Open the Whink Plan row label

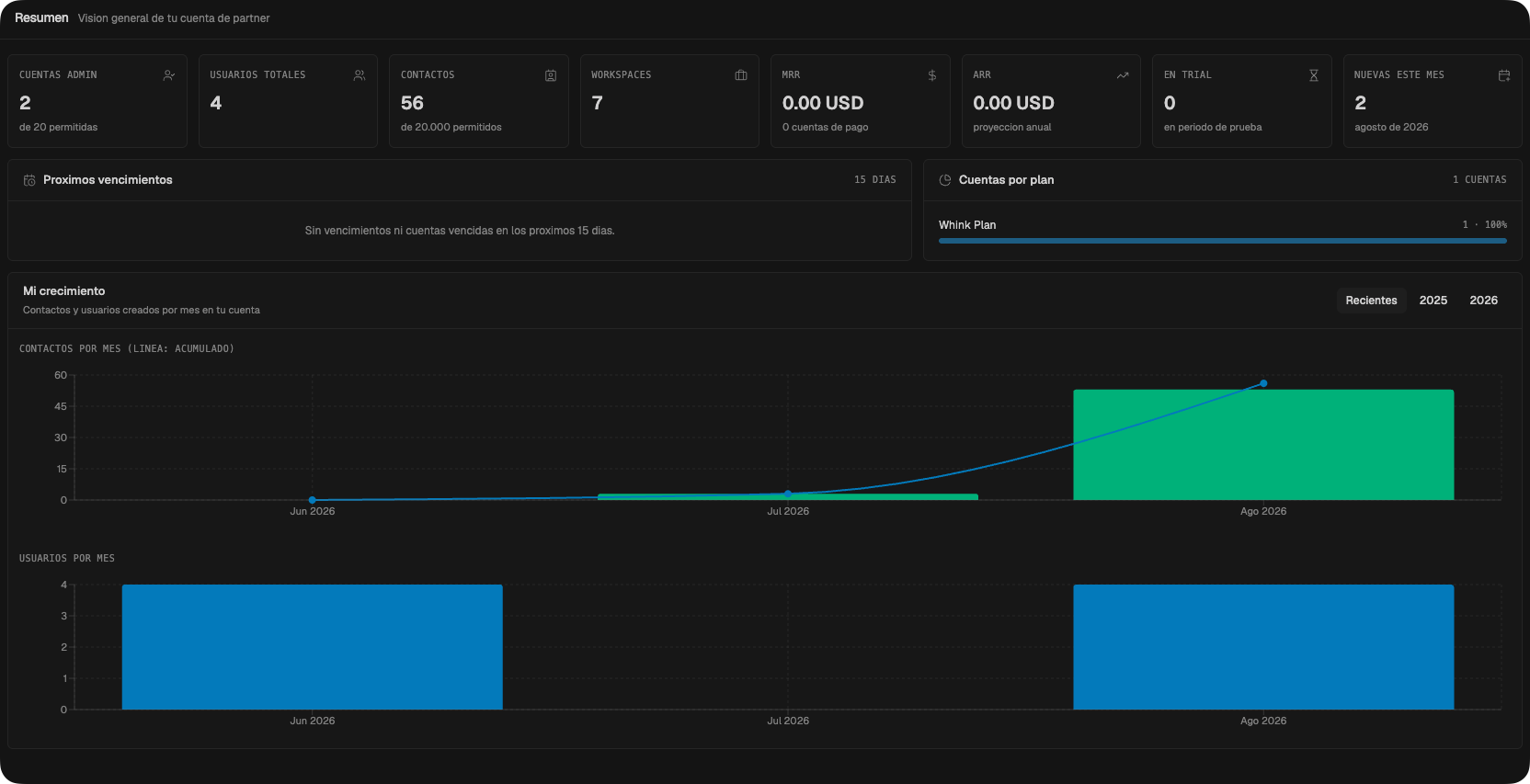coord(967,225)
